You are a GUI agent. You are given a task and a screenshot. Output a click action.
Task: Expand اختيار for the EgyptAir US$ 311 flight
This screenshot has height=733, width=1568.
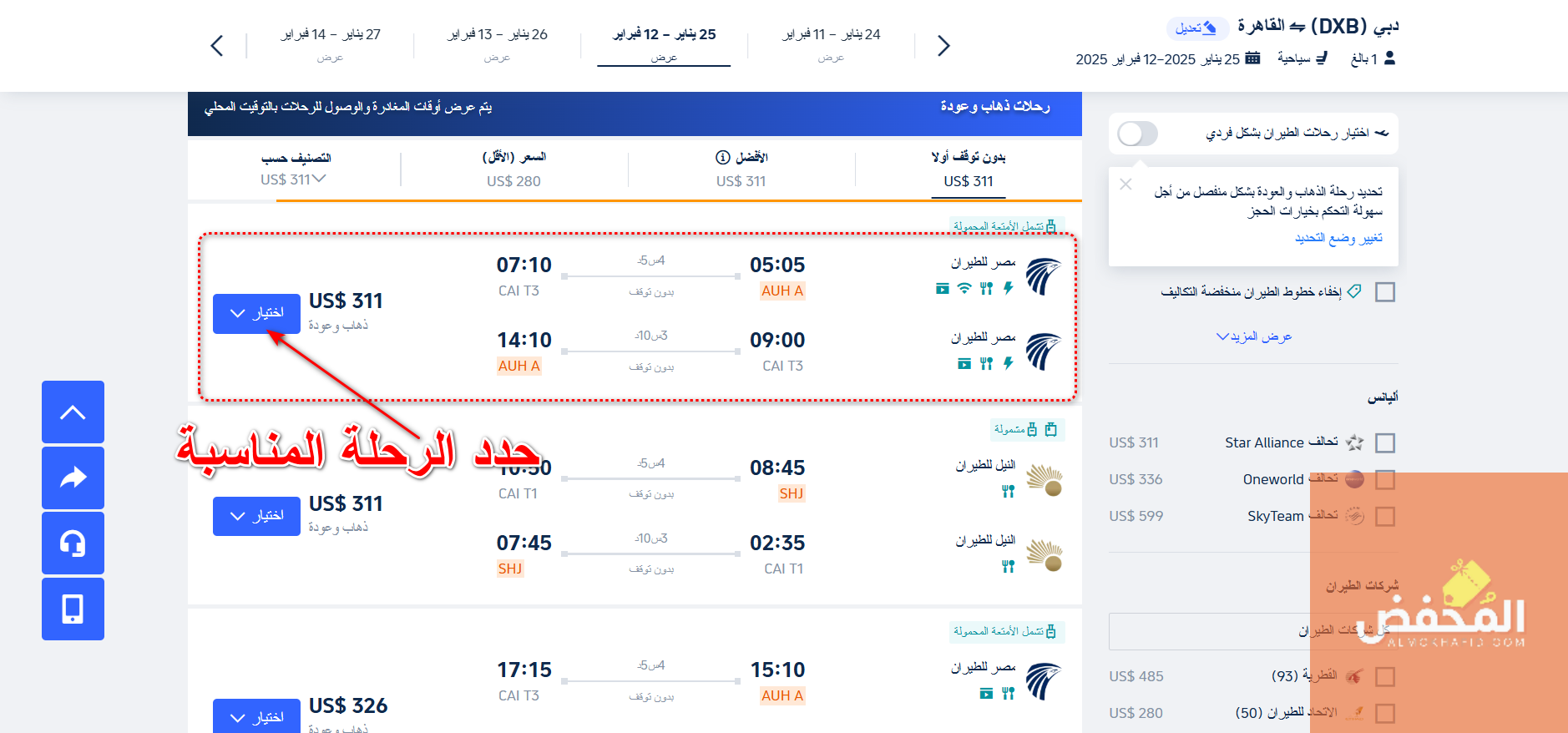click(x=256, y=313)
